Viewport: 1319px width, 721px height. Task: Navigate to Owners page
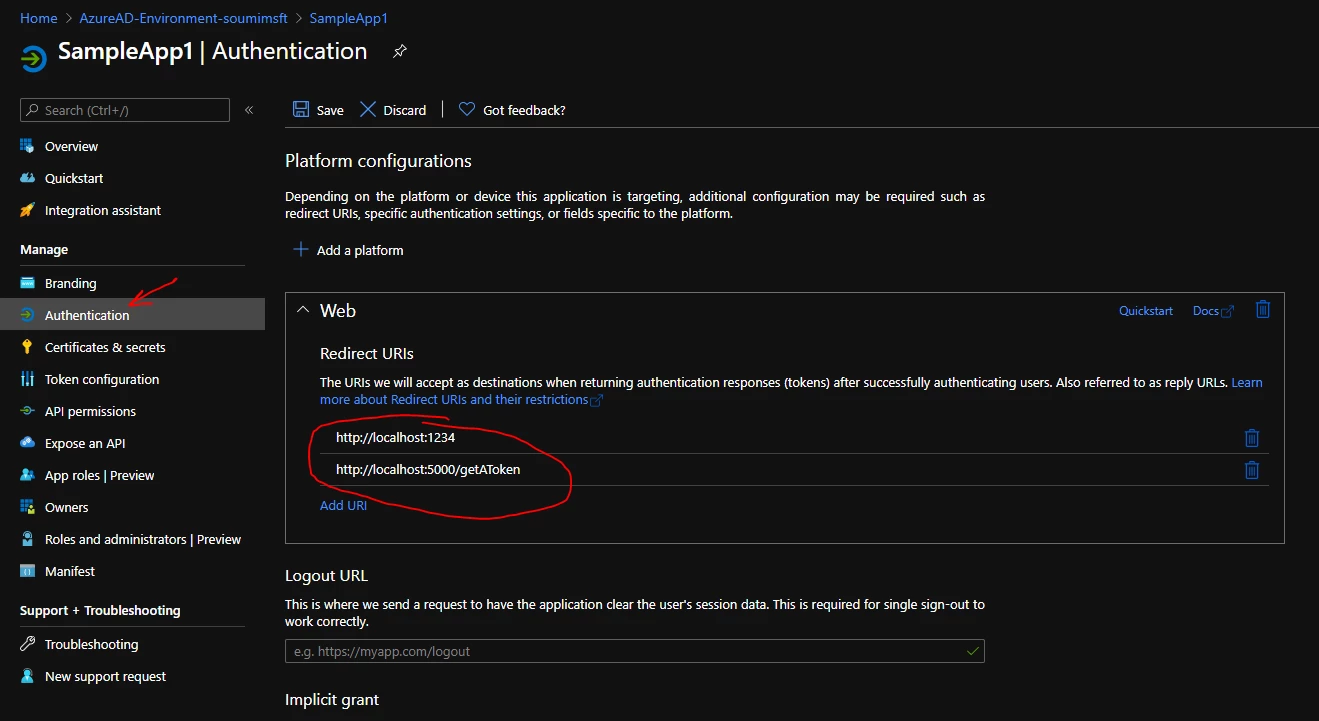tap(67, 507)
